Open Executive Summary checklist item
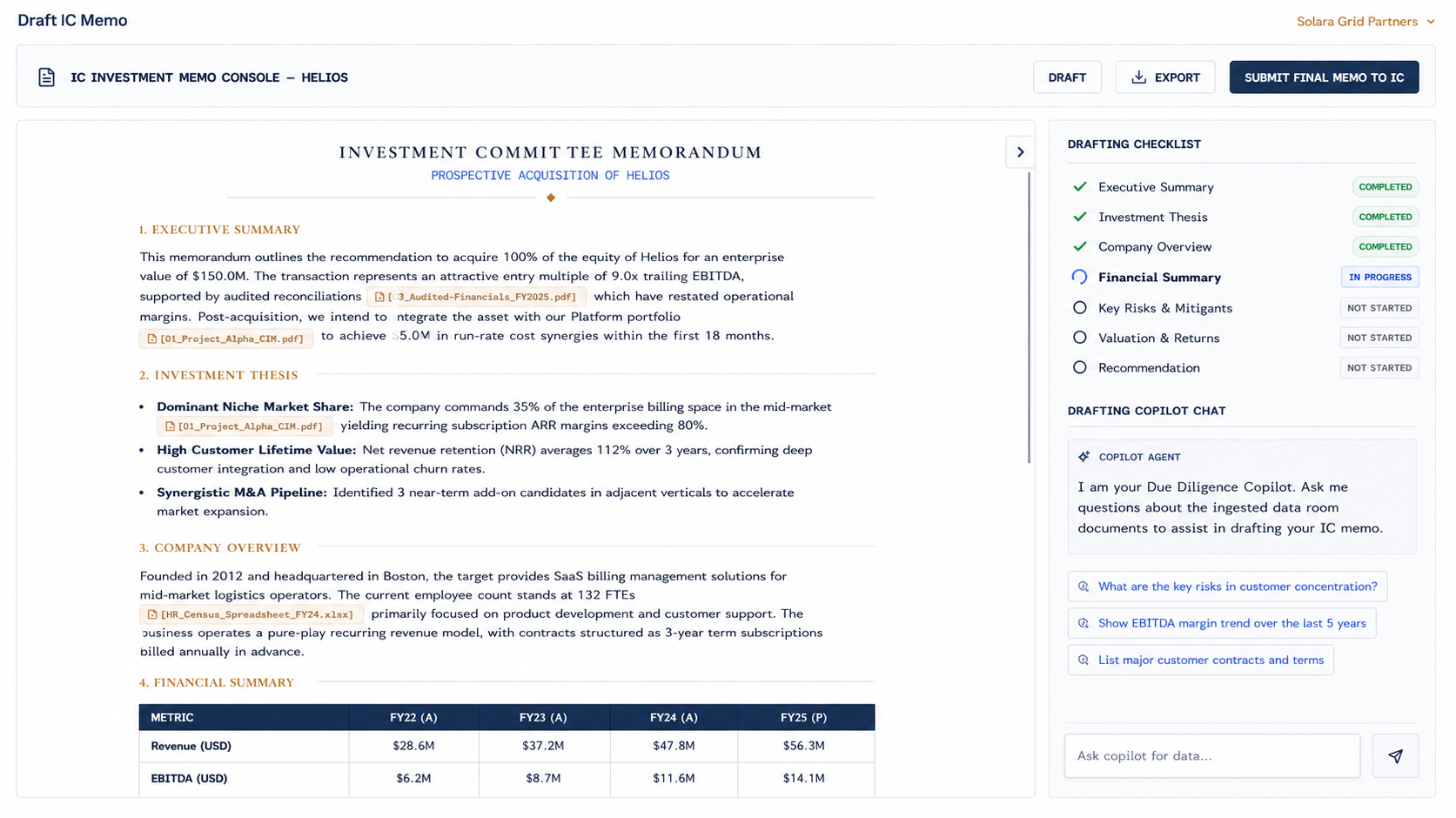 [x=1156, y=187]
